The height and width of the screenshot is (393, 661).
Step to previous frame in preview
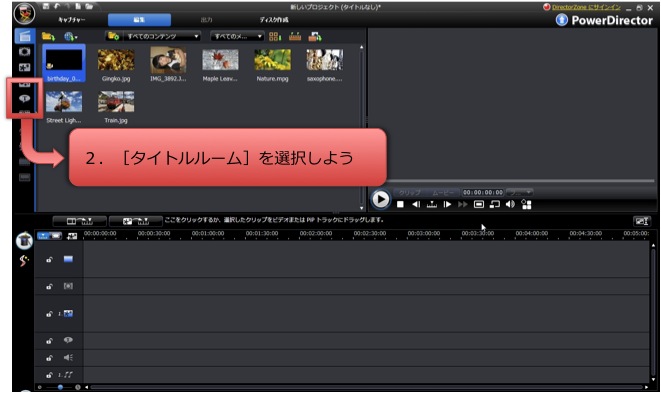pyautogui.click(x=416, y=205)
